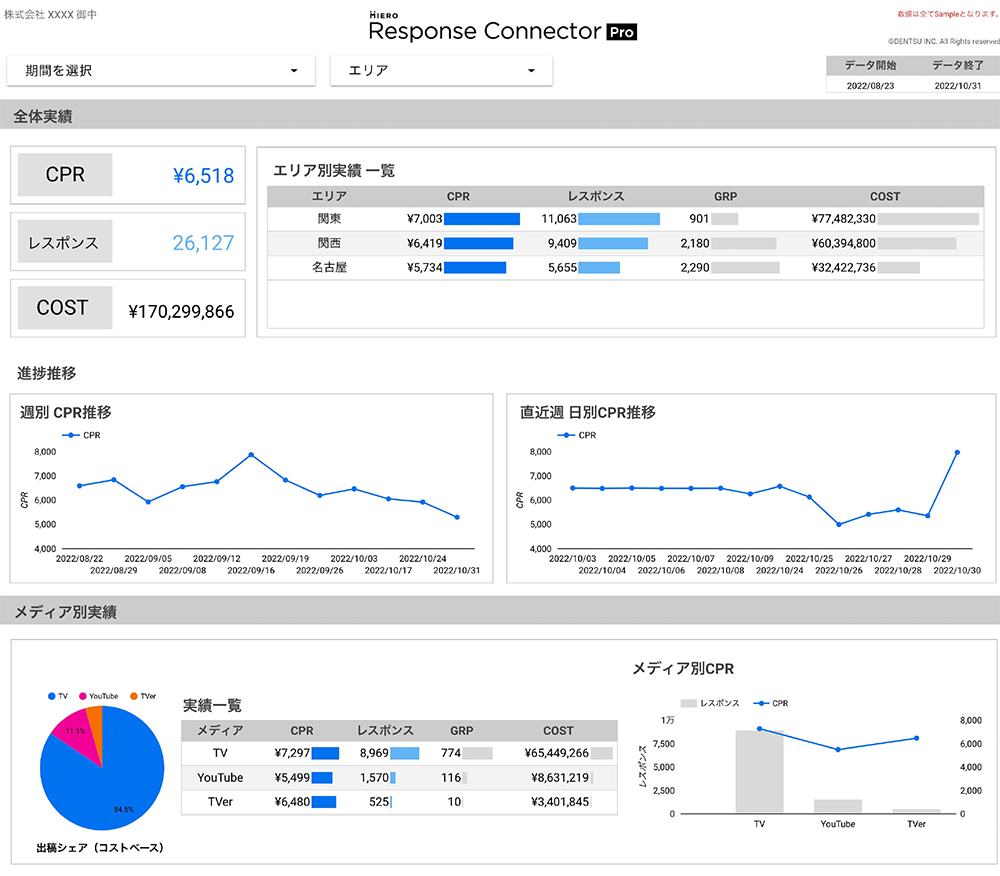Sort area table by CPR column header
The width and height of the screenshot is (1000, 876).
point(458,197)
